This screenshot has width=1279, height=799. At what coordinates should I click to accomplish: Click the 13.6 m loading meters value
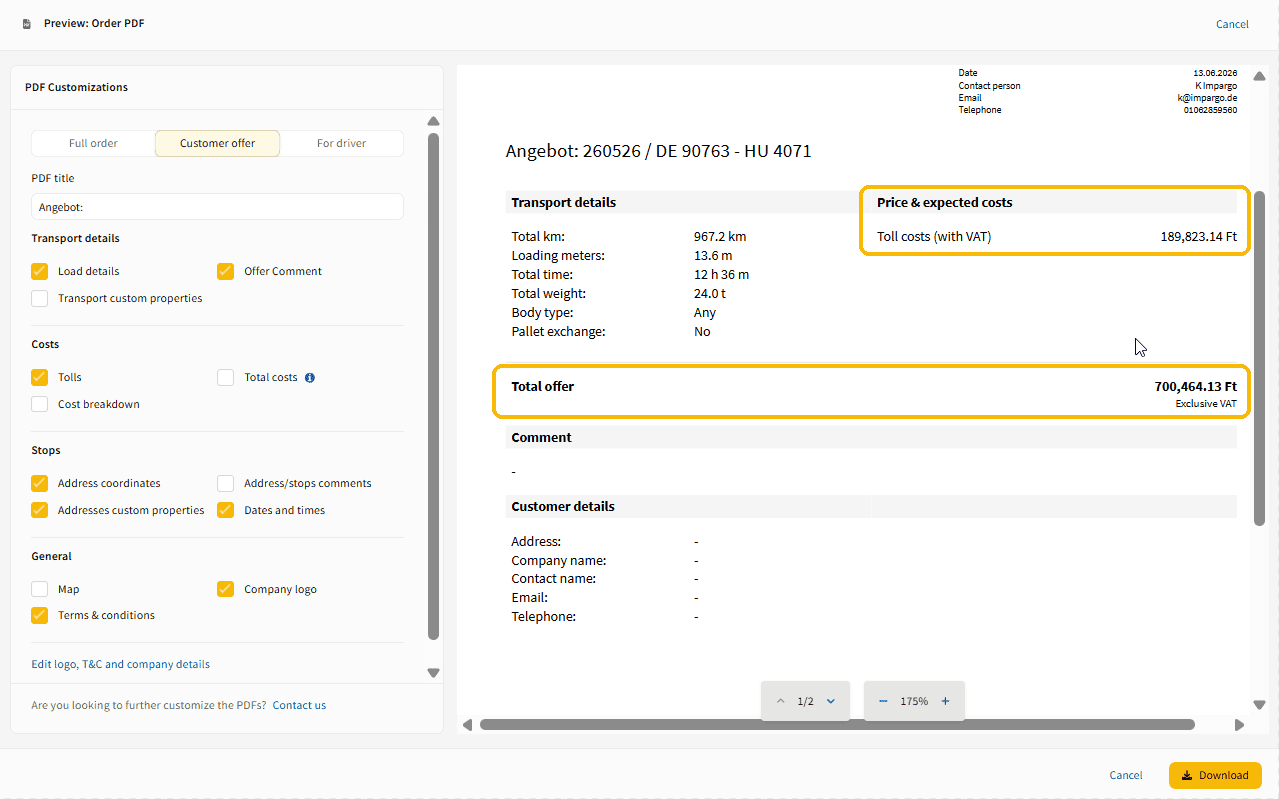(x=712, y=256)
